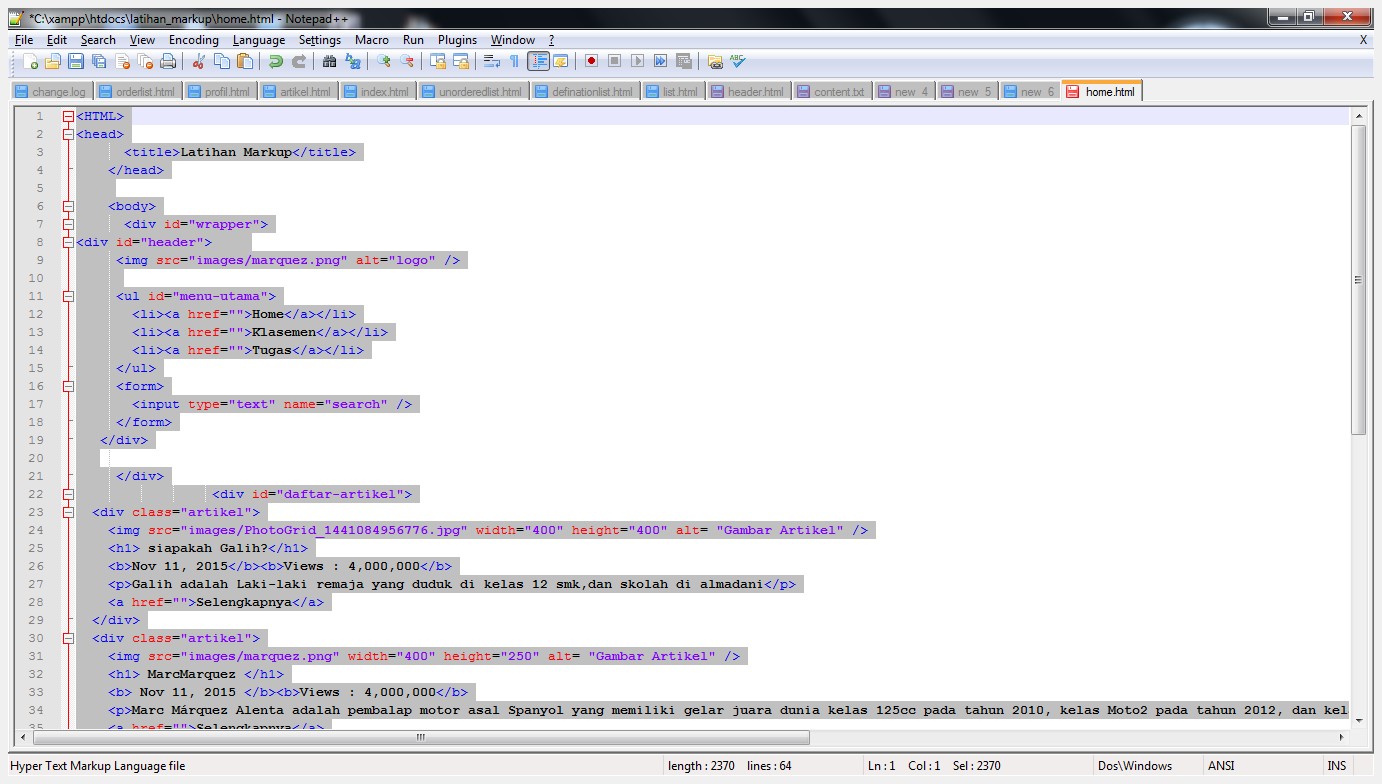The image size is (1382, 784).
Task: Switch to the artikel.html tab
Action: click(x=297, y=91)
